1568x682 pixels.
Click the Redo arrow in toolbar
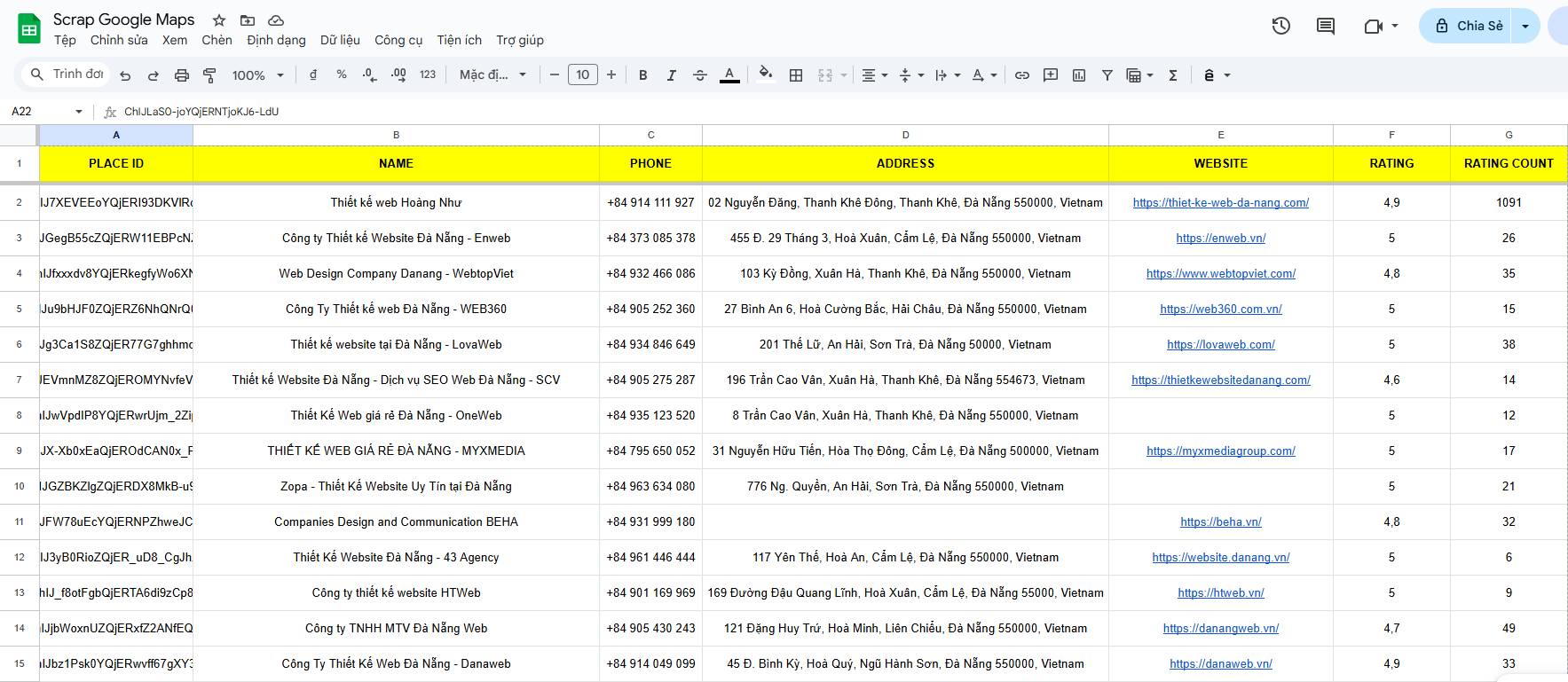tap(154, 75)
